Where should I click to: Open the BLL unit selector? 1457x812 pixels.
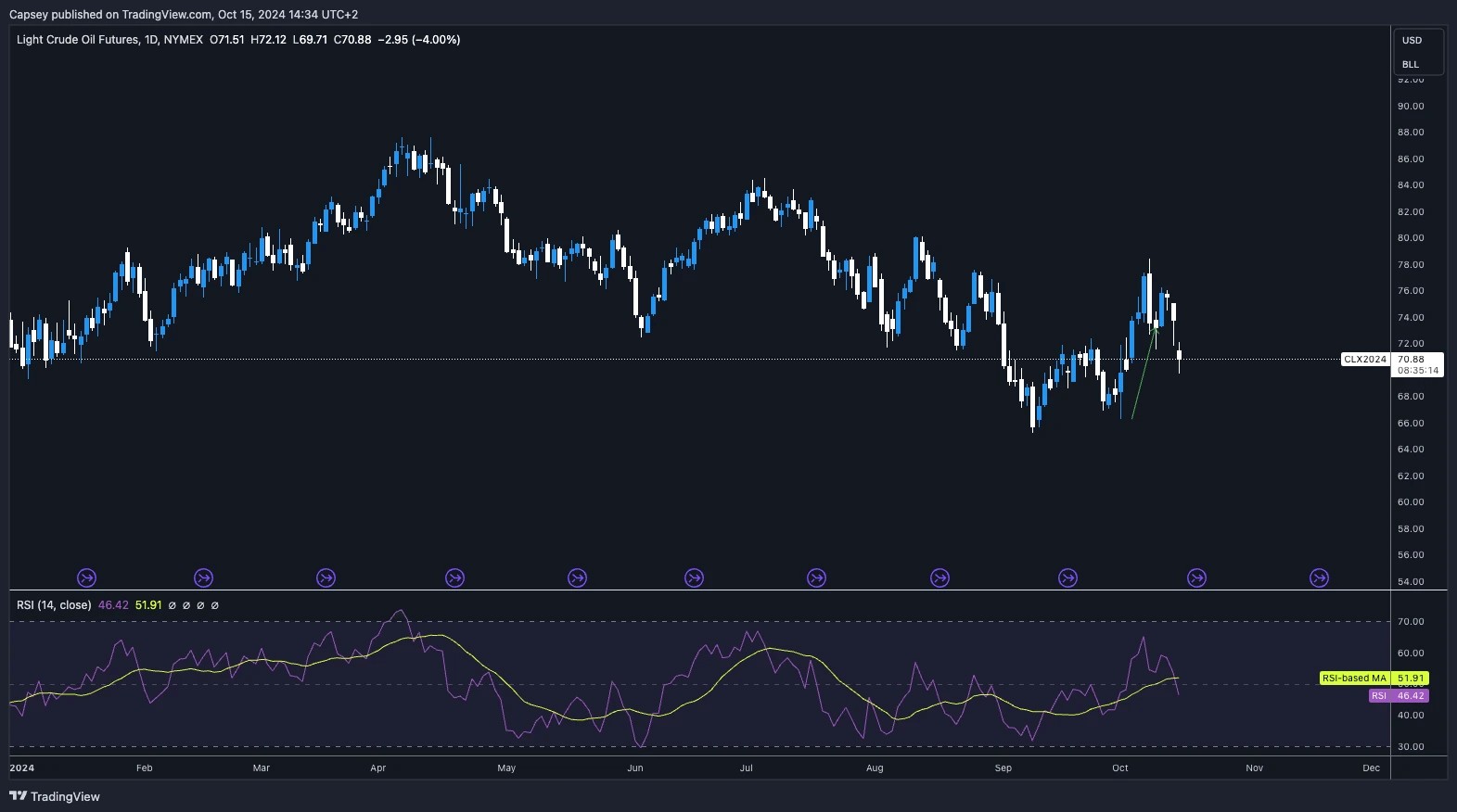click(1410, 64)
